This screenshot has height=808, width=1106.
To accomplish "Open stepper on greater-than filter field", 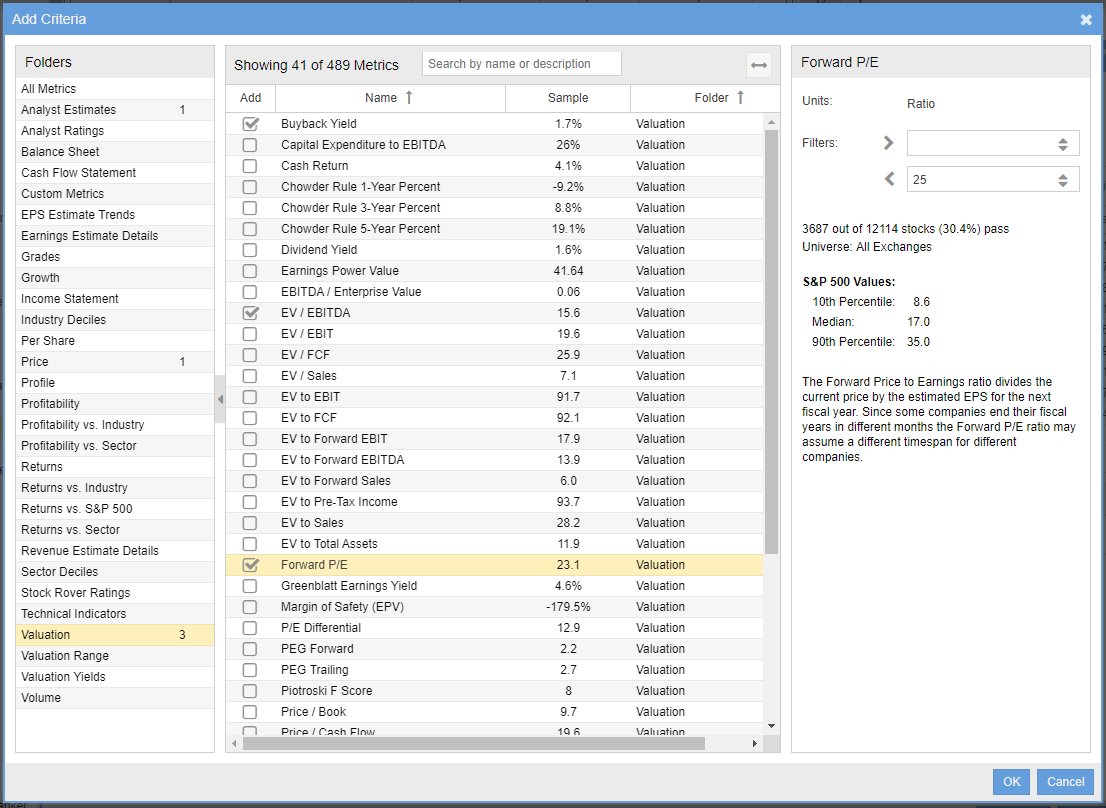I will click(x=1062, y=144).
